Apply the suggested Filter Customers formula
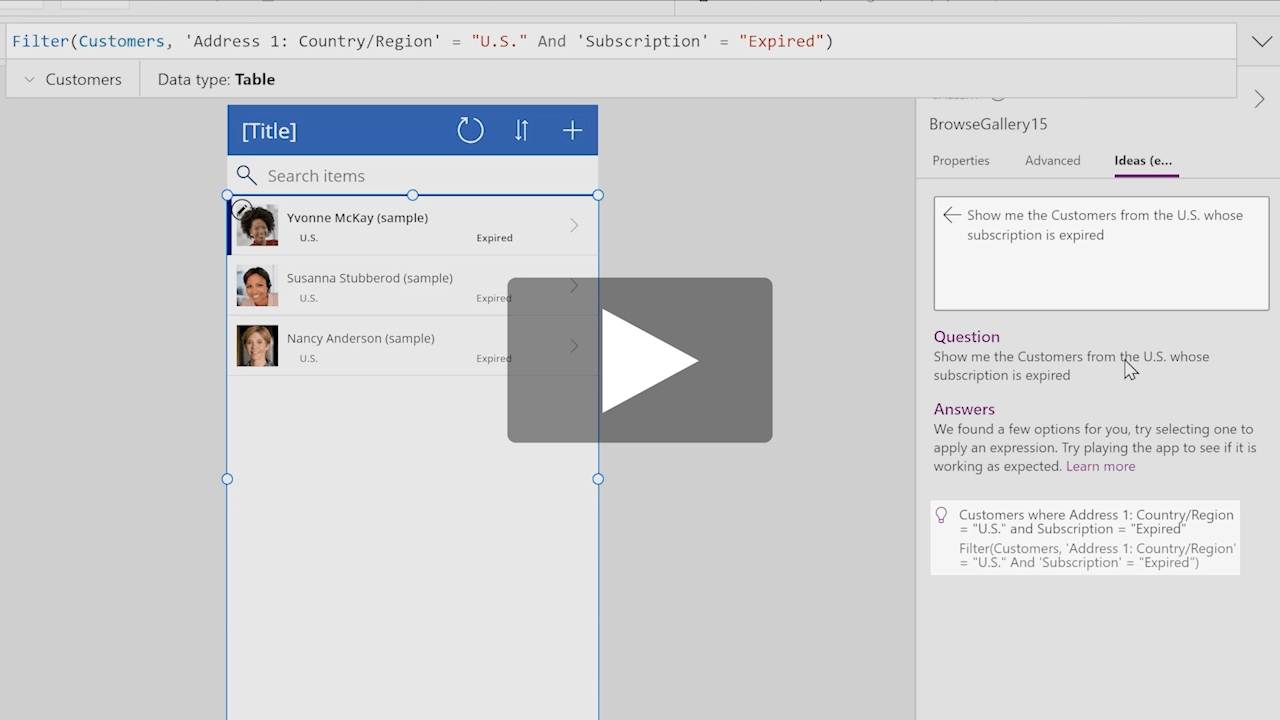Viewport: 1280px width, 720px height. [x=1096, y=555]
